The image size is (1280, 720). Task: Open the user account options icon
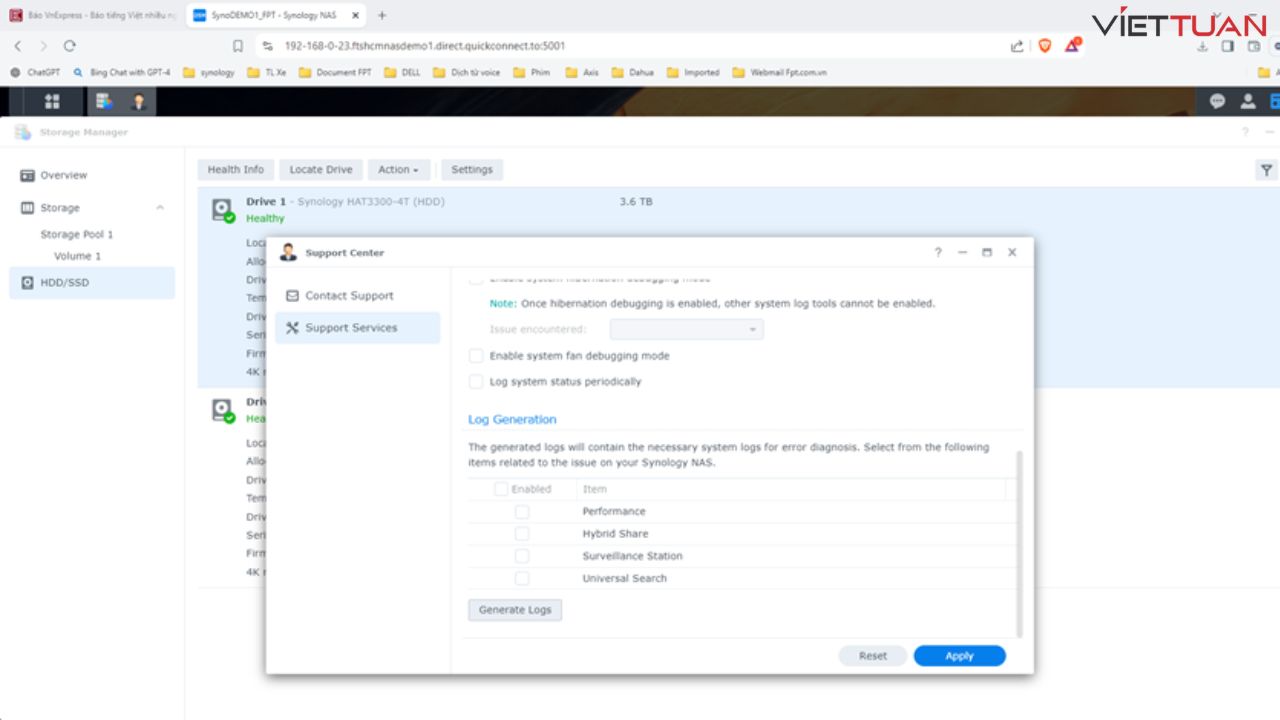1248,101
